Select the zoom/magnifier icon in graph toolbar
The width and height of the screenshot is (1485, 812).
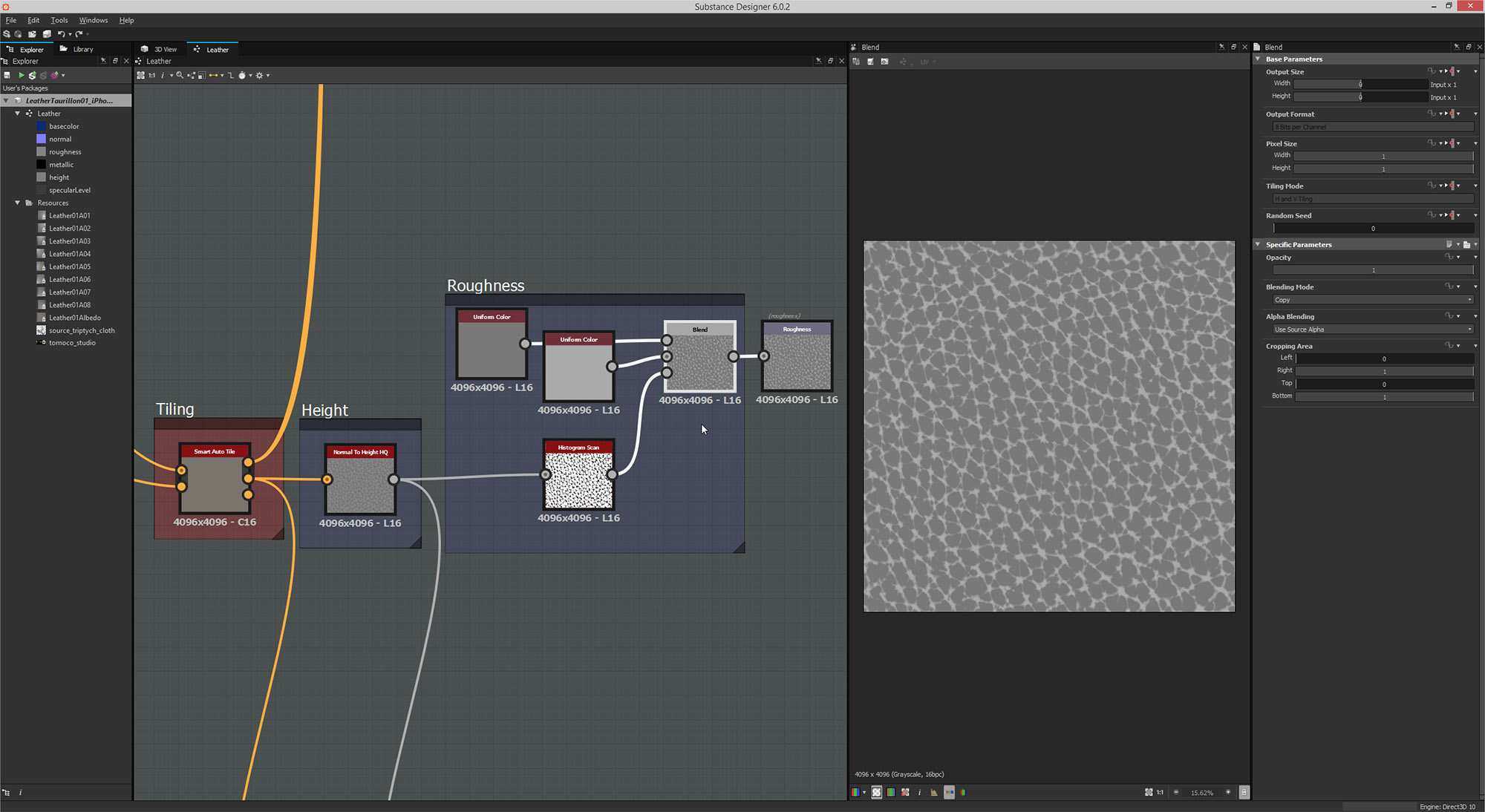[180, 75]
